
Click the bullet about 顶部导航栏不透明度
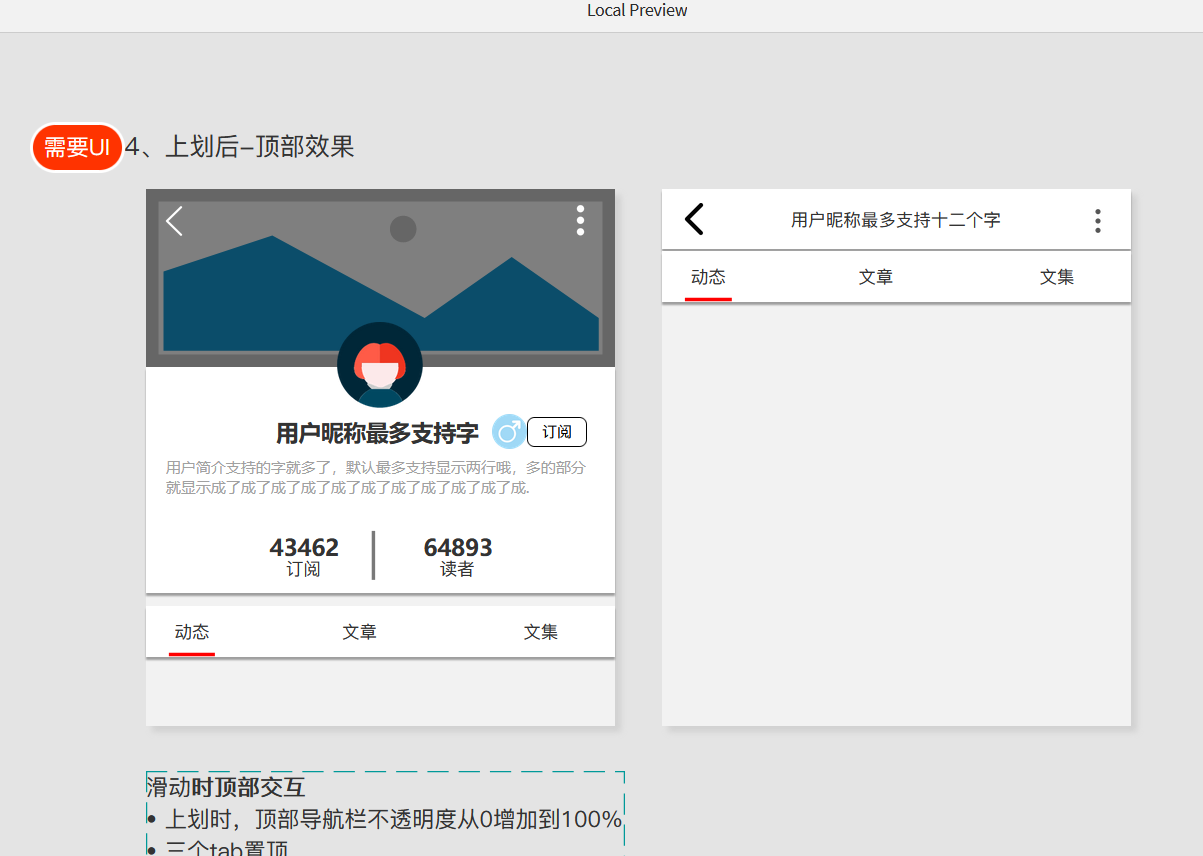[x=385, y=820]
